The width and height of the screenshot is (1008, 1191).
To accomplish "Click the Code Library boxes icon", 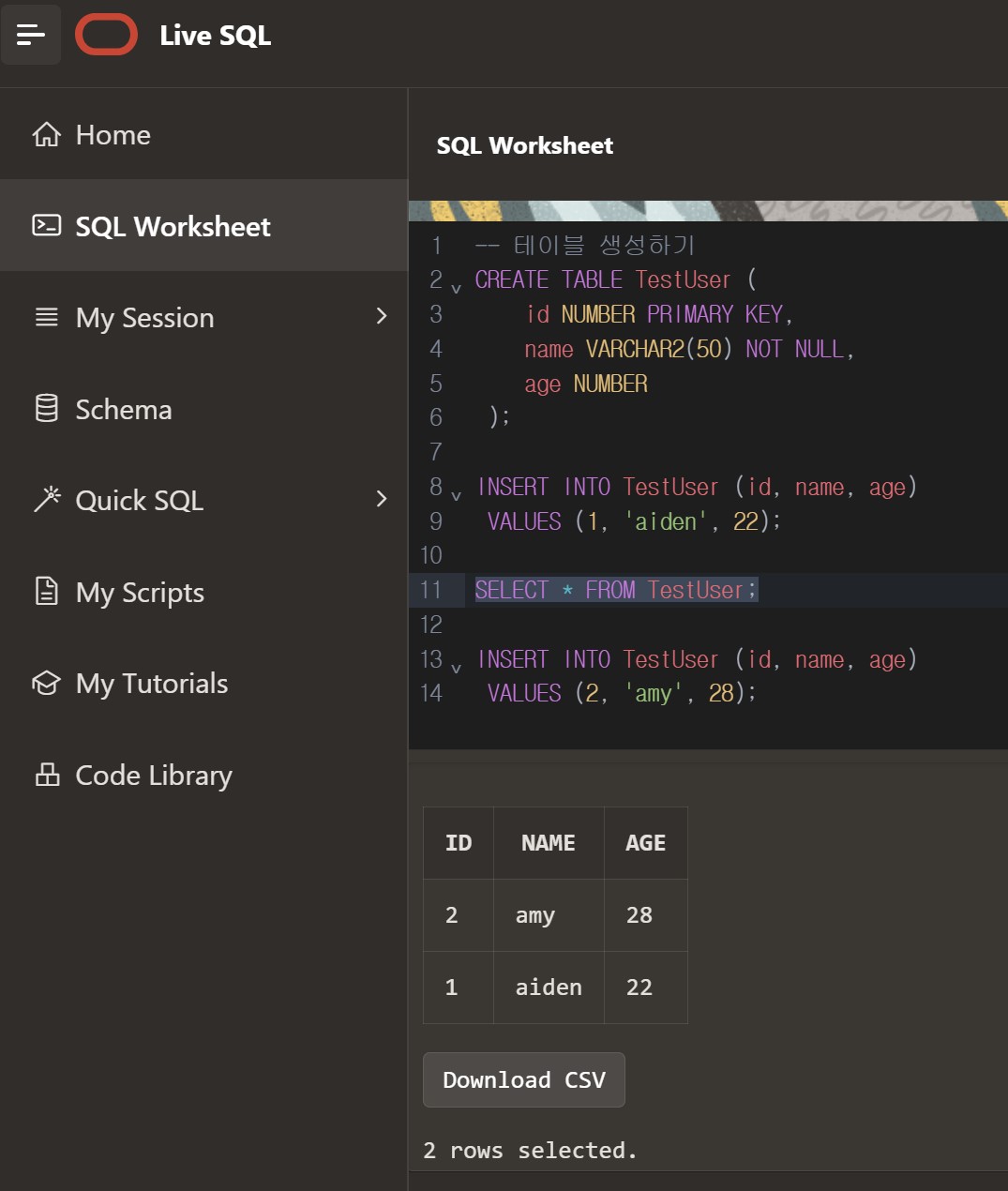I will 47,775.
